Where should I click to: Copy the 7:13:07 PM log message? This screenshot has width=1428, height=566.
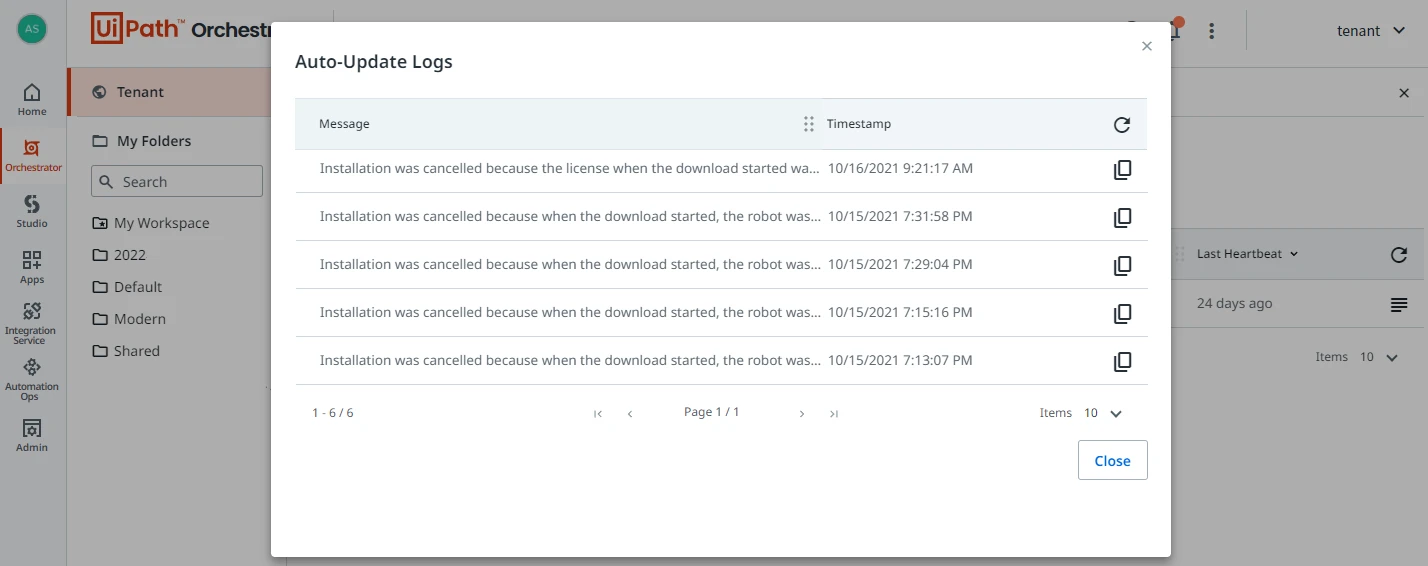click(1122, 362)
